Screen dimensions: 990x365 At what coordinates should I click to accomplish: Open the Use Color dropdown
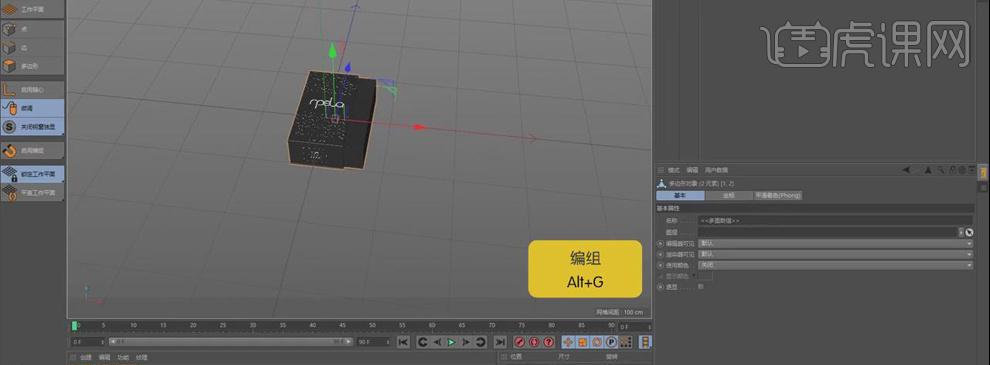(x=835, y=265)
